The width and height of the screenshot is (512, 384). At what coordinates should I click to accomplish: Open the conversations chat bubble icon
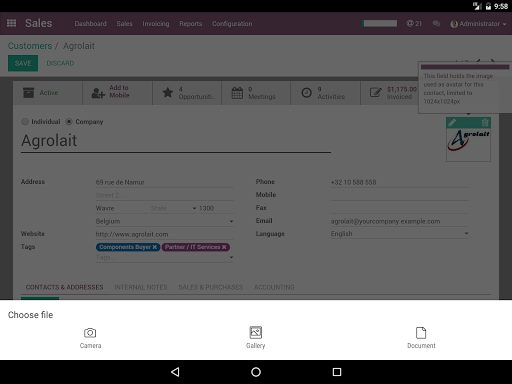436,24
